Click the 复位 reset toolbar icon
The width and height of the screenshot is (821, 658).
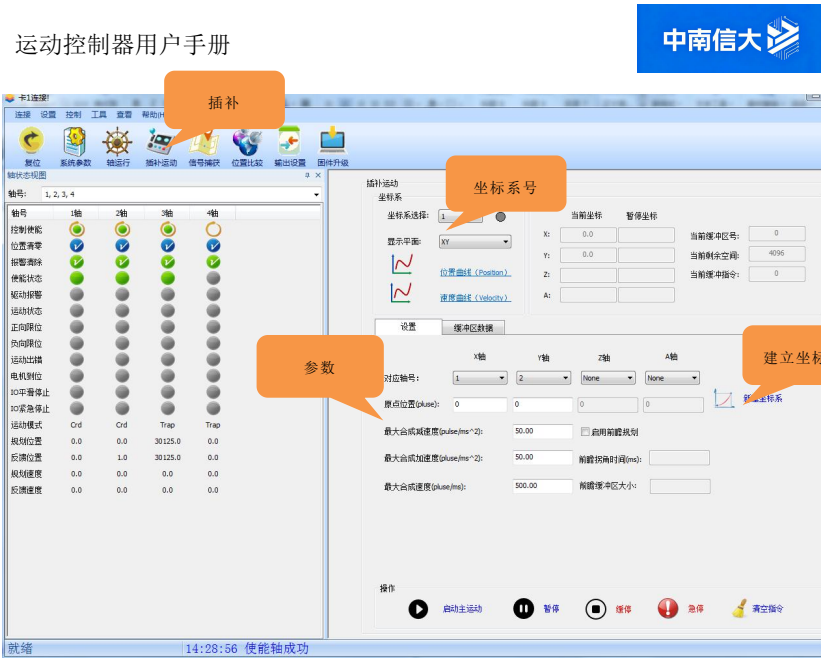coord(32,141)
